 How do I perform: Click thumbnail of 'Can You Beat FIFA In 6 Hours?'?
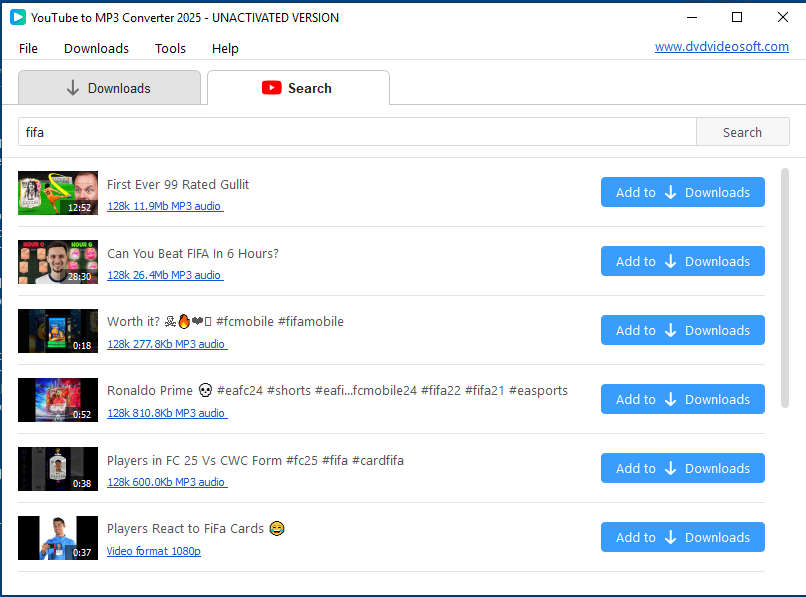click(58, 262)
